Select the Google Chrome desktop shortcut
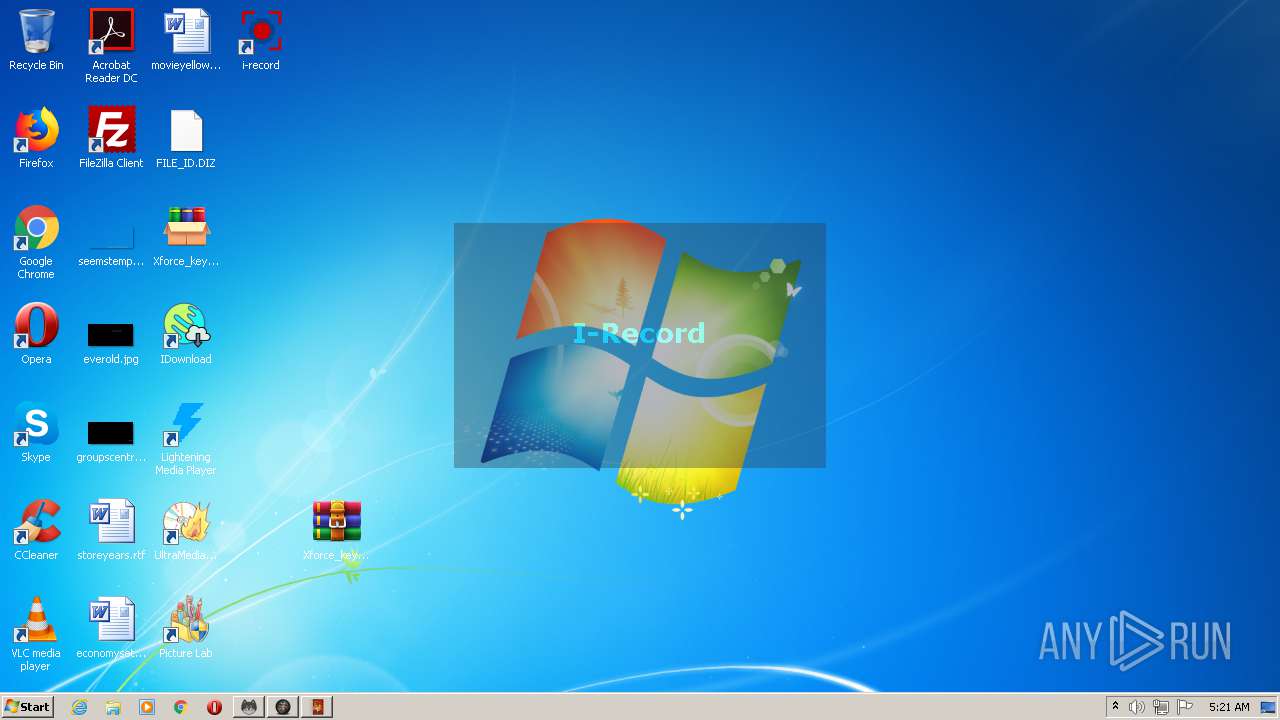This screenshot has height=720, width=1280. coord(36,242)
